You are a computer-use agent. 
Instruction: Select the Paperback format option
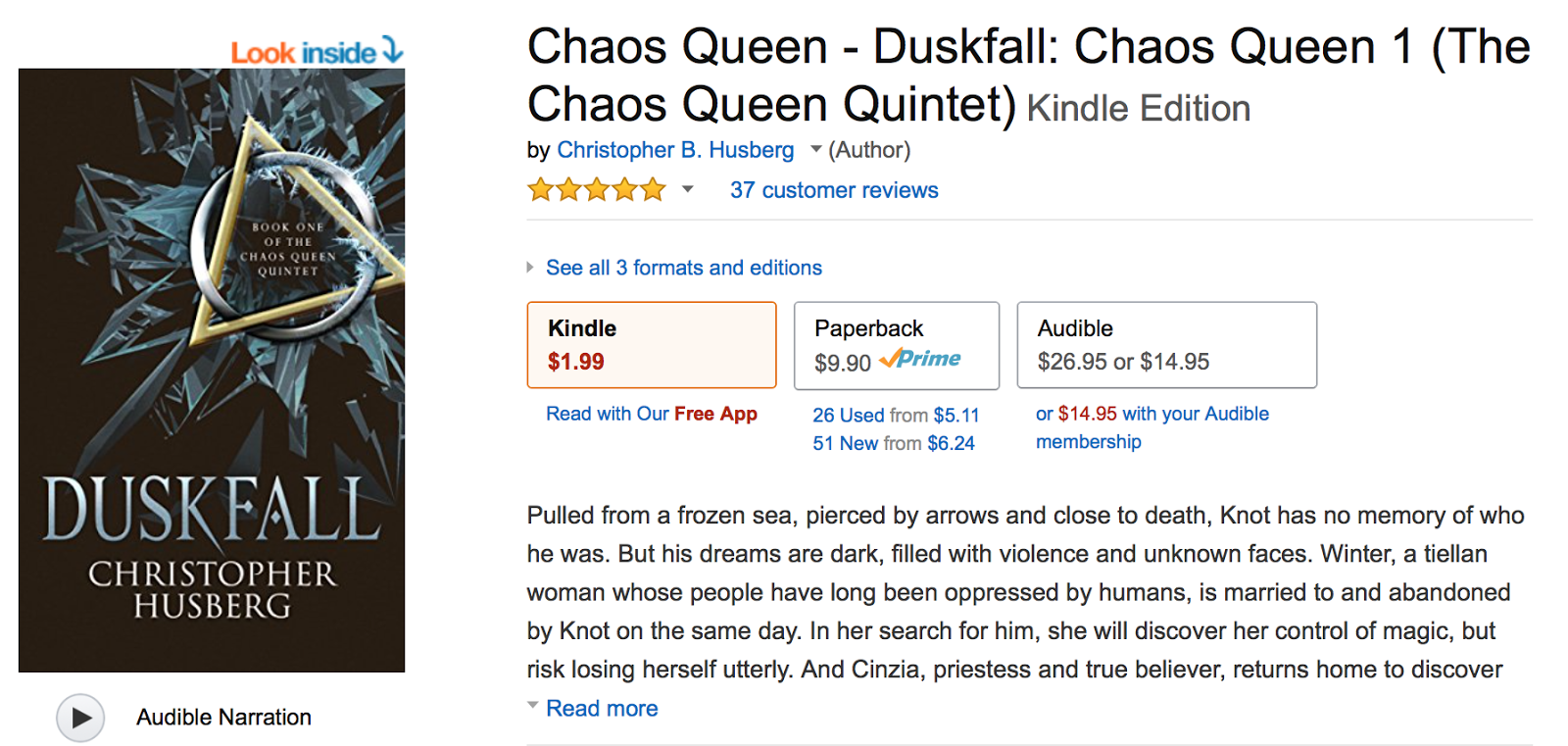click(x=896, y=345)
